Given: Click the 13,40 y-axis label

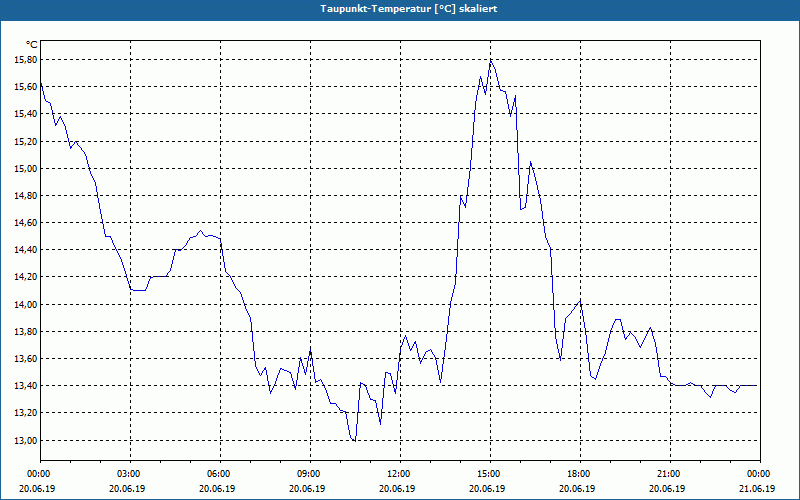Looking at the screenshot, I should (27, 386).
